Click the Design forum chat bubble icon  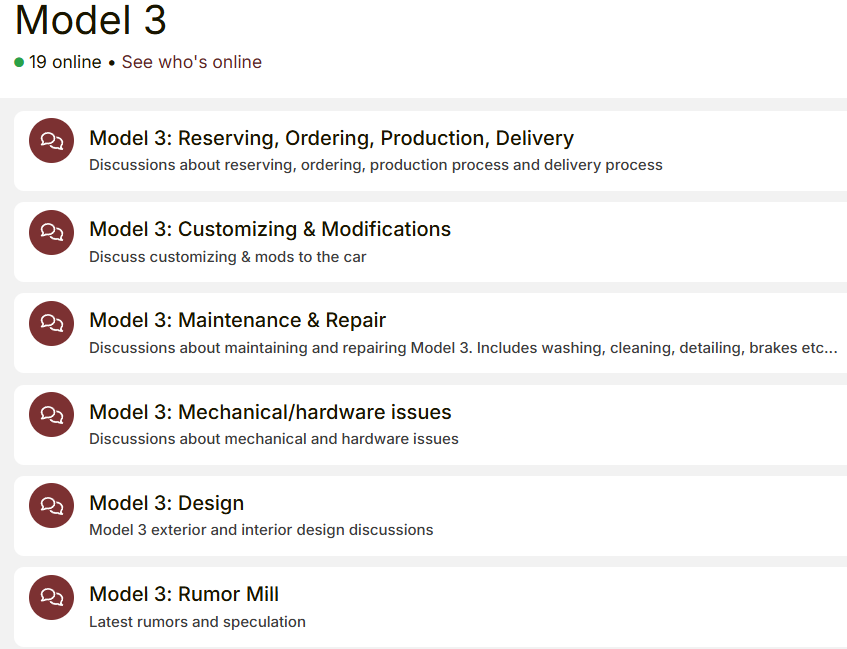point(51,506)
